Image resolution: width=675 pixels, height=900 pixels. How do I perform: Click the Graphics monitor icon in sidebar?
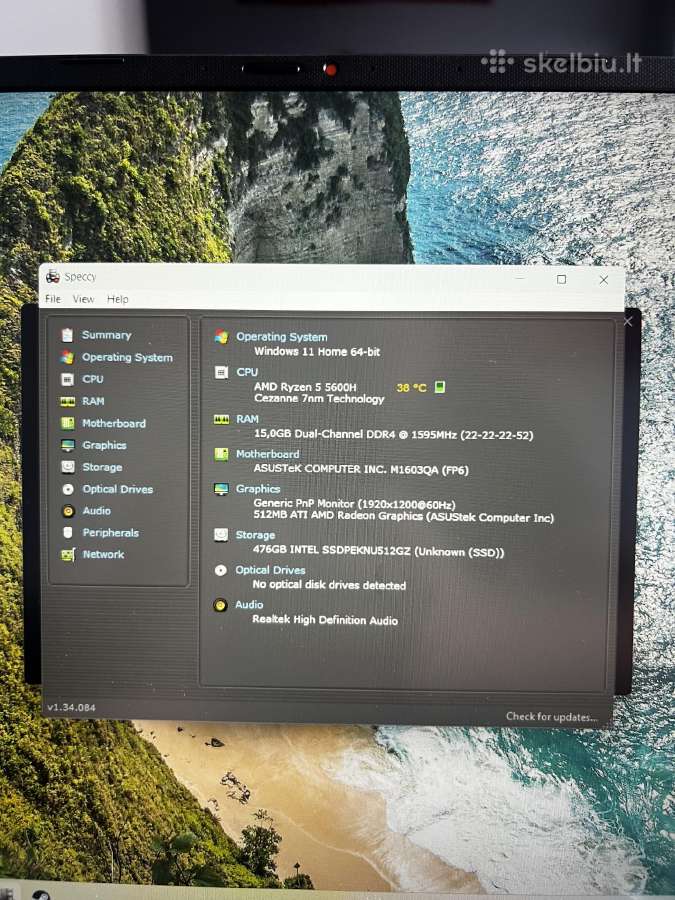pos(68,445)
